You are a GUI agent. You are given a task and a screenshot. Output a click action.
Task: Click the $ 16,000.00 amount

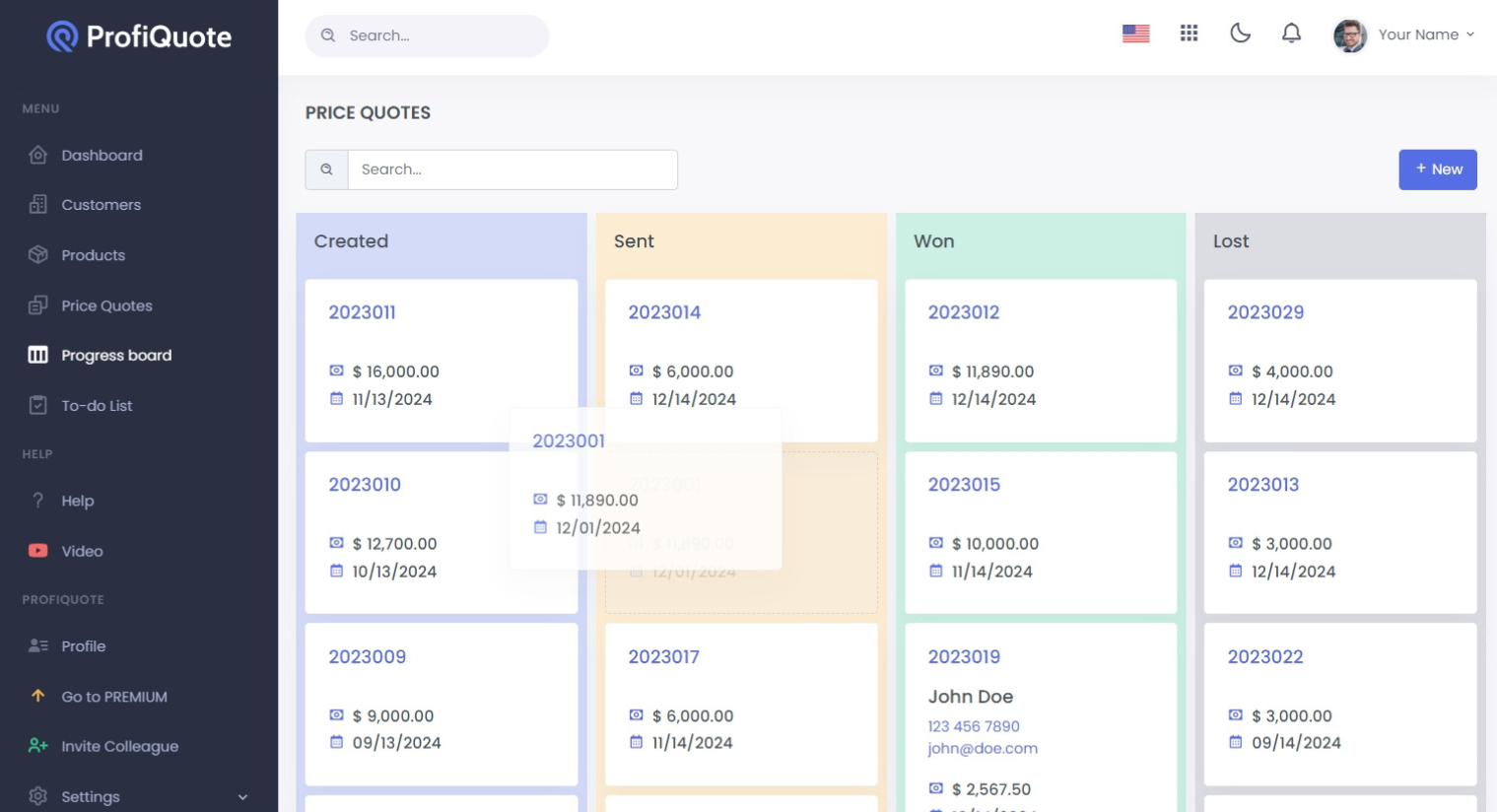pyautogui.click(x=396, y=372)
